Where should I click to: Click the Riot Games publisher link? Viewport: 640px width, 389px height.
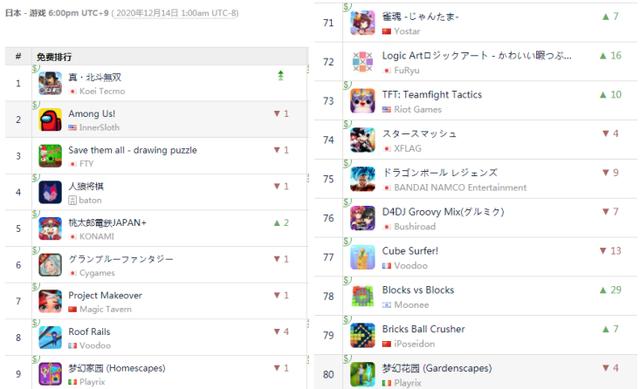[x=418, y=109]
